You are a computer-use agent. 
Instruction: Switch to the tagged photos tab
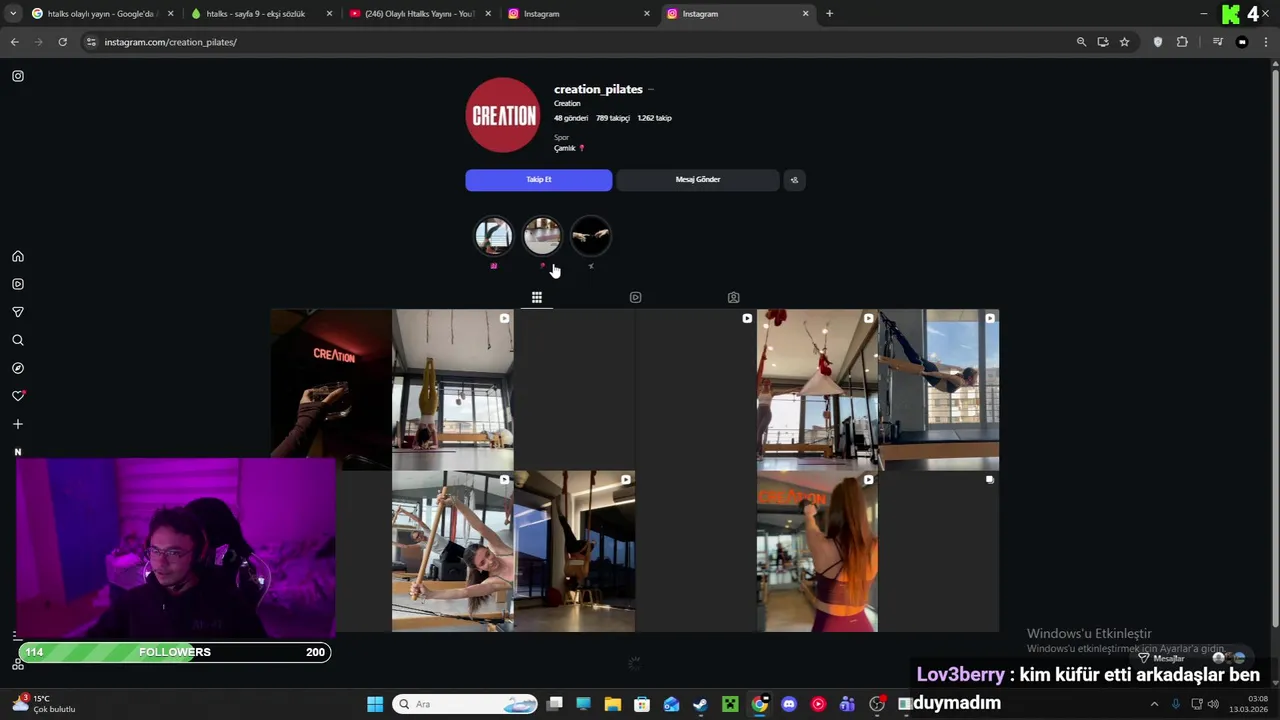point(733,297)
